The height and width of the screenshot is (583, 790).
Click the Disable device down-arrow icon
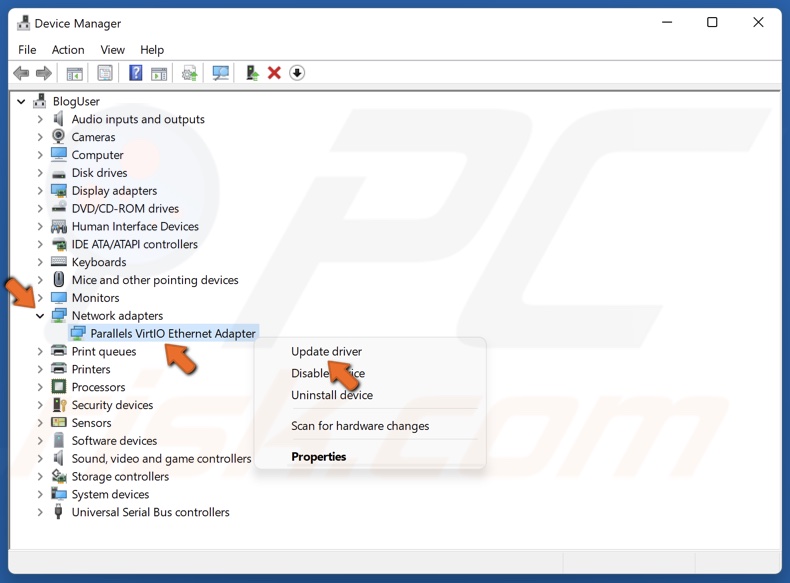[x=297, y=73]
